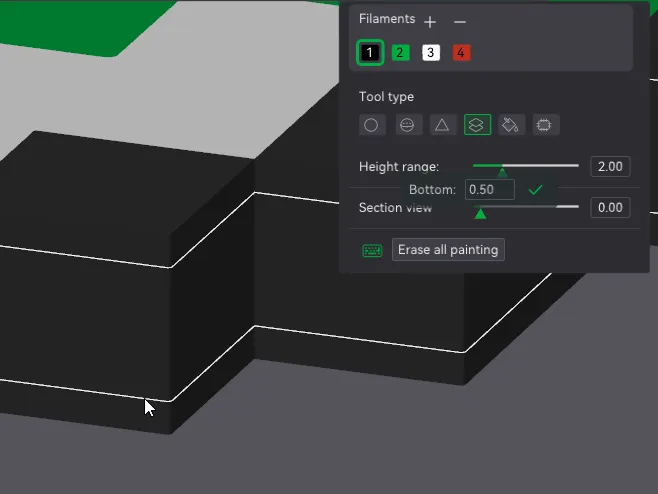The height and width of the screenshot is (494, 658).
Task: Click the Height range 2.00 value field
Action: click(610, 167)
